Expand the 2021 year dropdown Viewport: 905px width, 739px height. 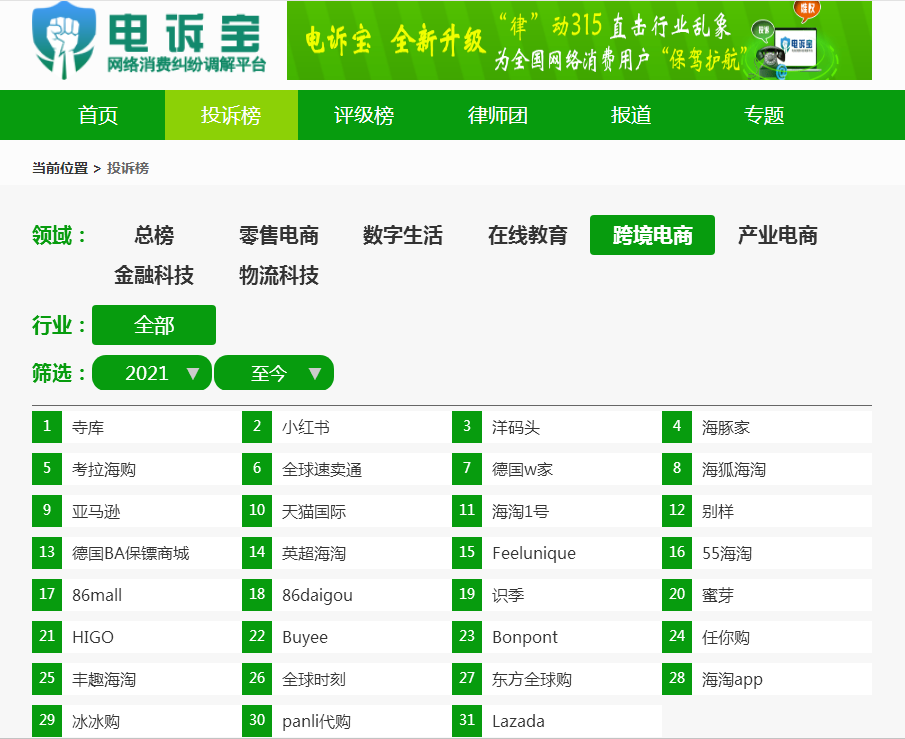pos(152,373)
